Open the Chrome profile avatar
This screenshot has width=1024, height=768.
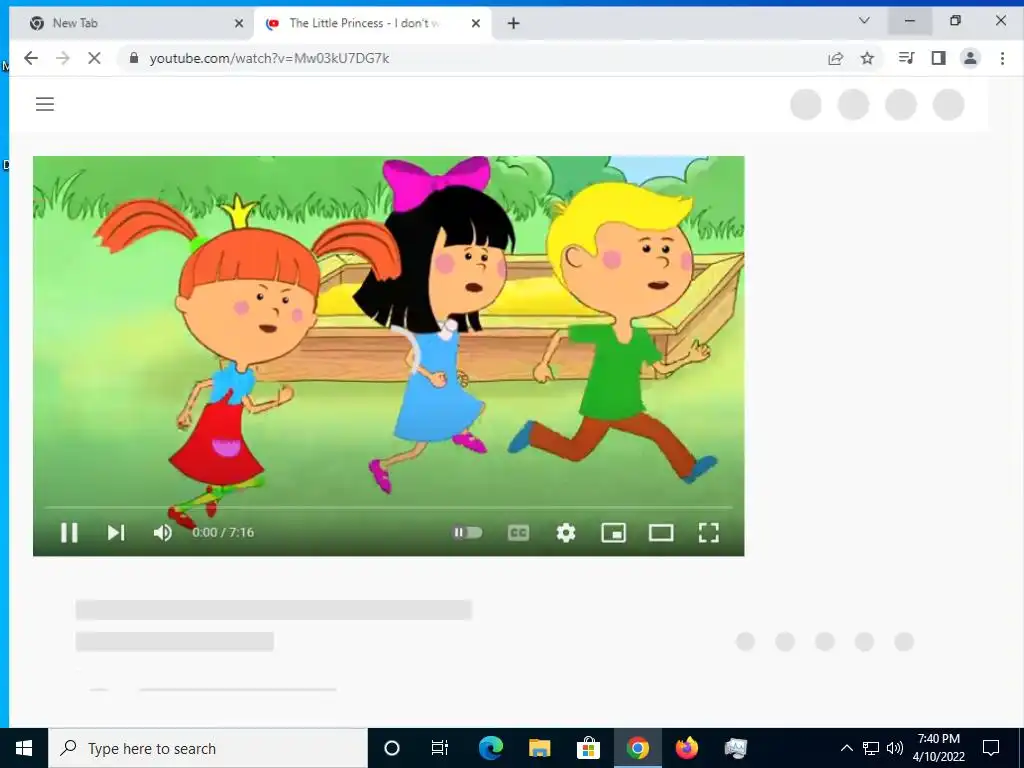970,58
